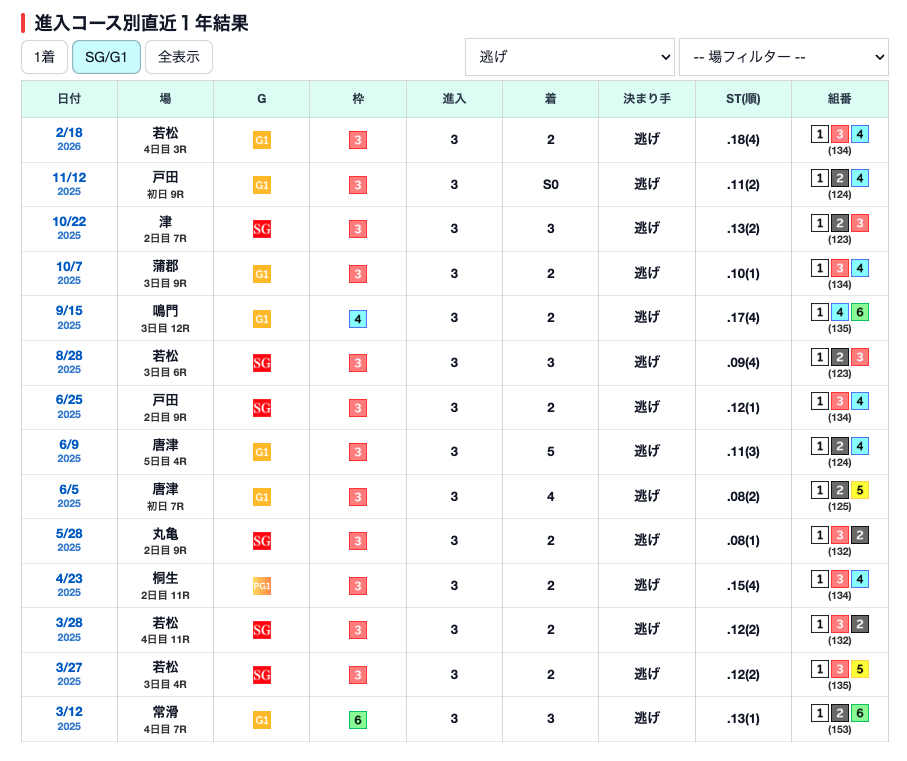Click the PG1 badge in the 4/23 row
Image resolution: width=907 pixels, height=761 pixels.
pos(262,585)
